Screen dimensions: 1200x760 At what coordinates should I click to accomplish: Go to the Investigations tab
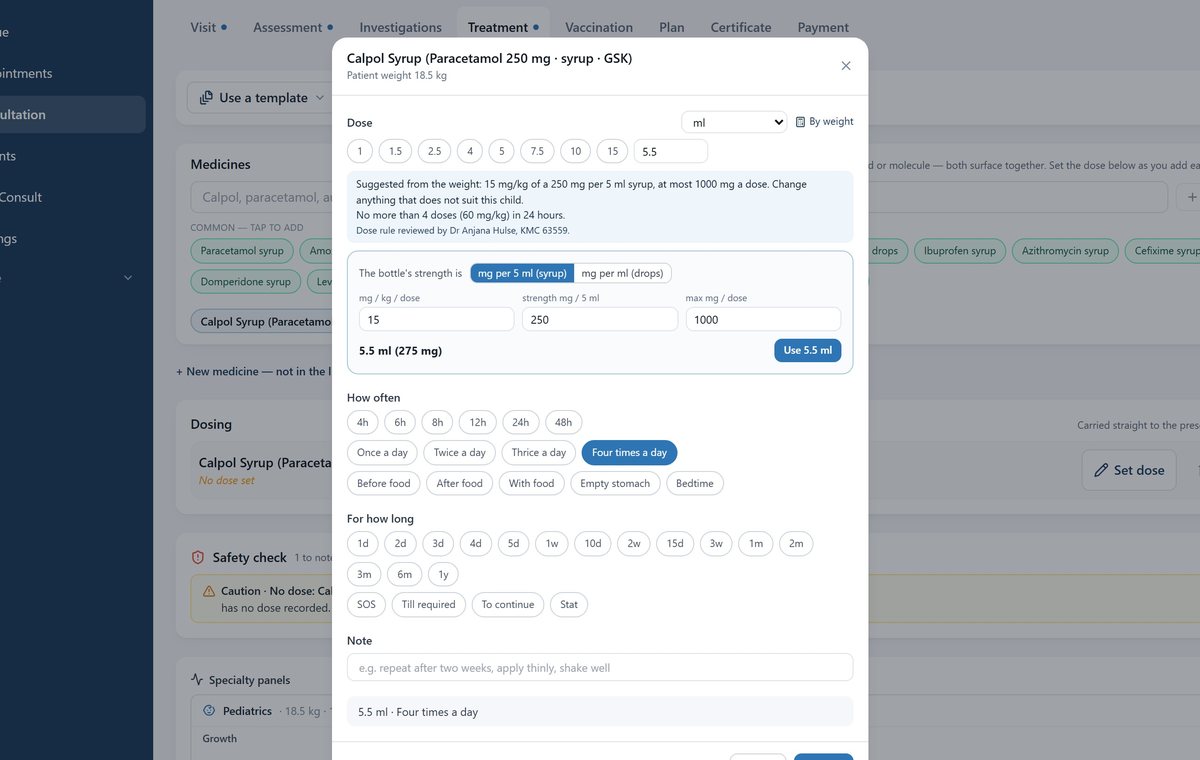click(x=400, y=27)
